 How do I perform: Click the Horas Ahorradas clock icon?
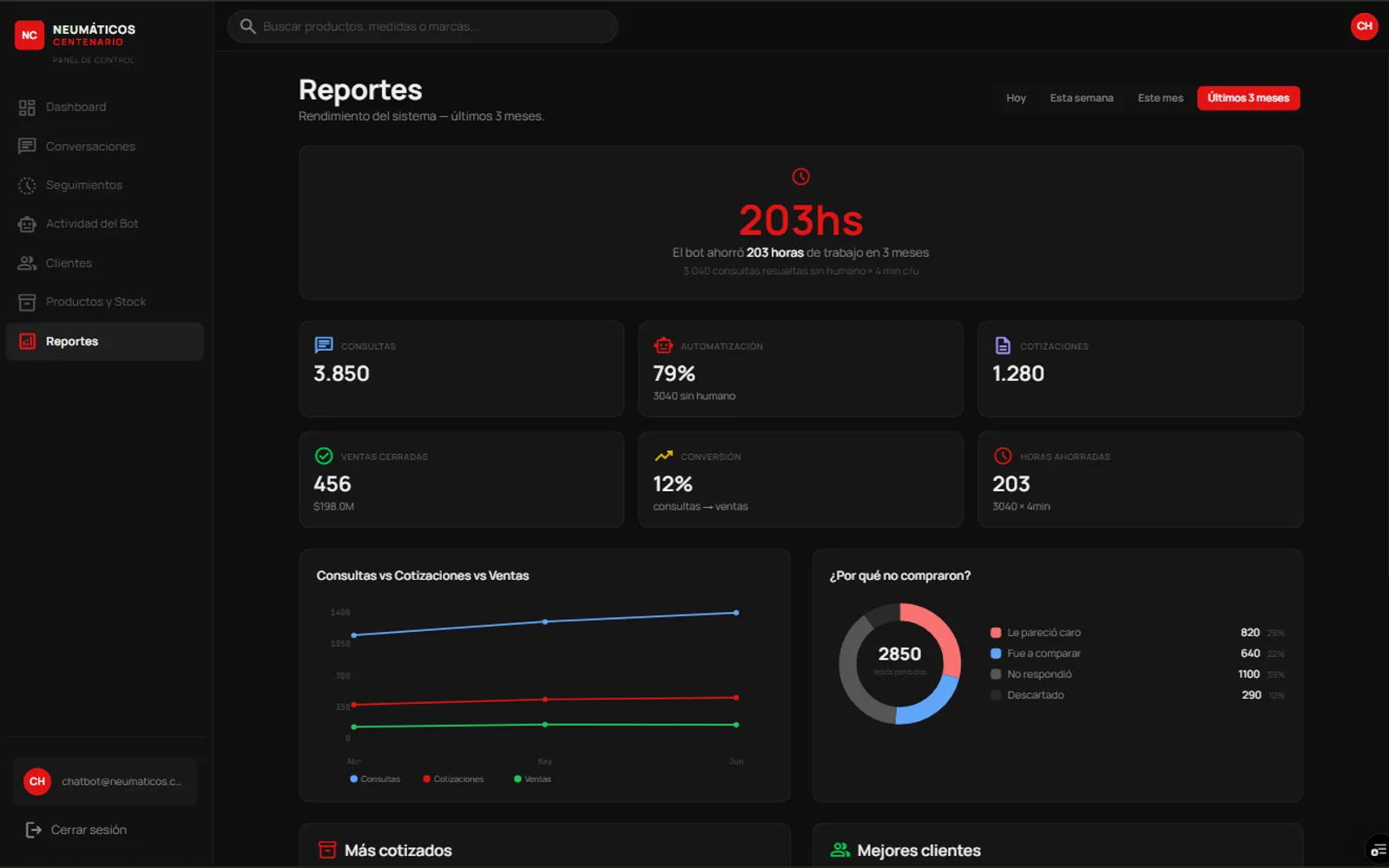(1003, 456)
